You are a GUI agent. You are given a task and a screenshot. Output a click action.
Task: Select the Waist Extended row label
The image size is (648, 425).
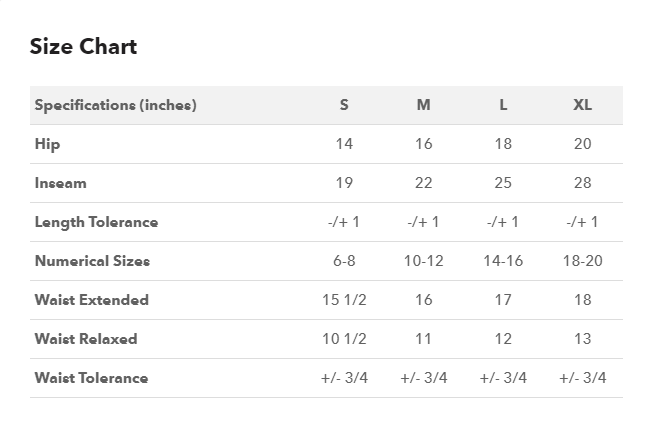91,300
